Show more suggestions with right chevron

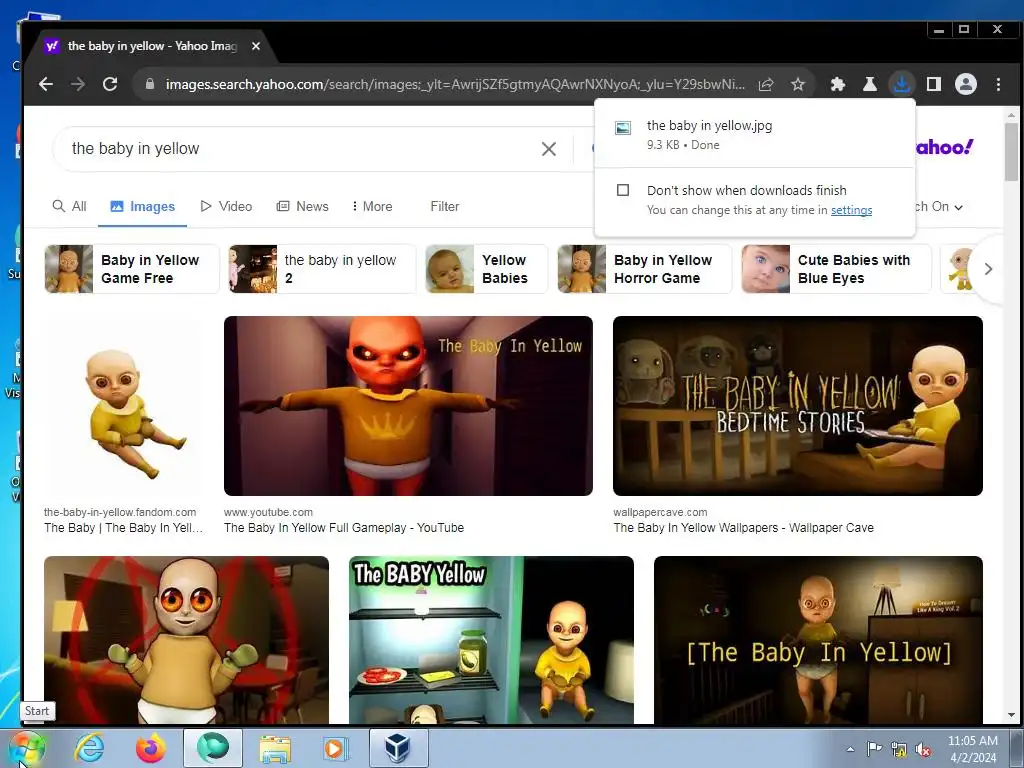(988, 269)
